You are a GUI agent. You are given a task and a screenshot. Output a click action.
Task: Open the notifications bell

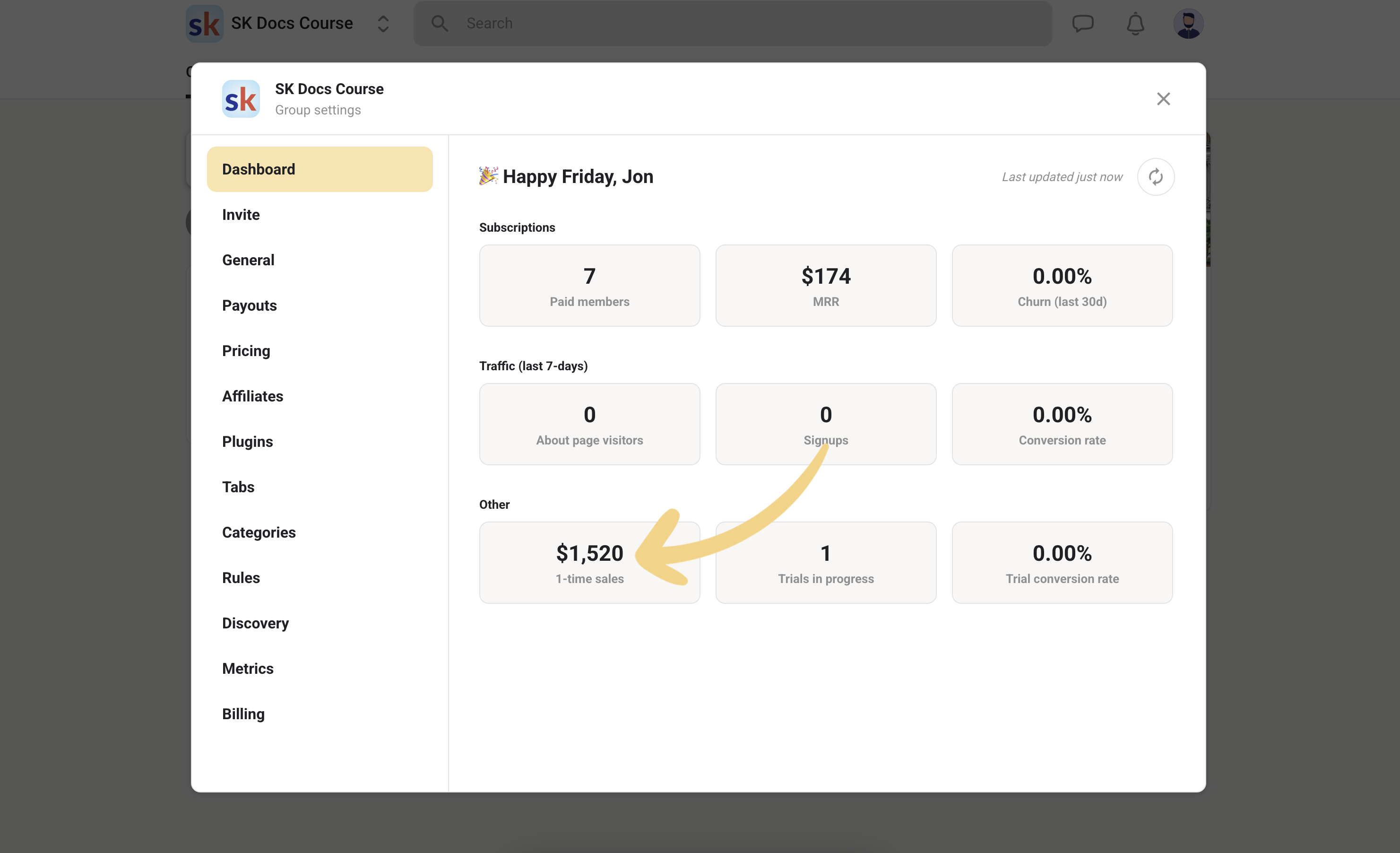tap(1135, 23)
